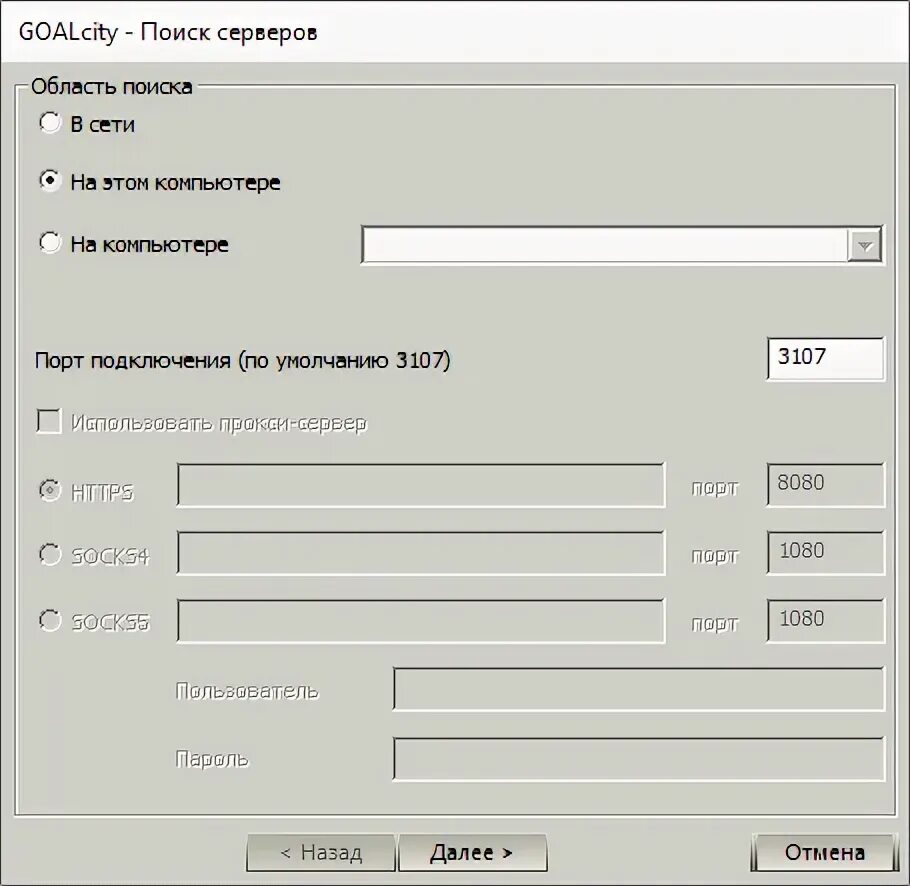Click the SOCKS5 proxy address field
Image resolution: width=910 pixels, height=886 pixels.
[420, 621]
